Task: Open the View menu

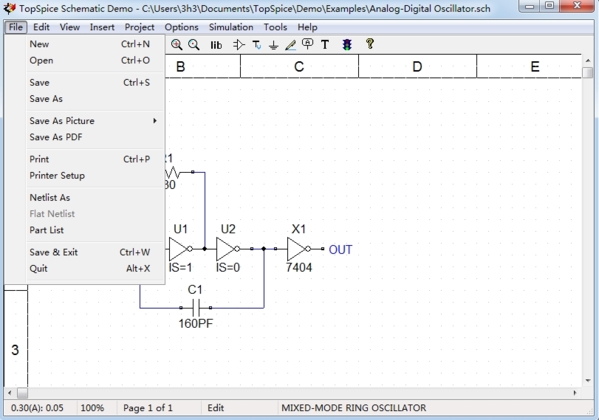Action: (70, 27)
